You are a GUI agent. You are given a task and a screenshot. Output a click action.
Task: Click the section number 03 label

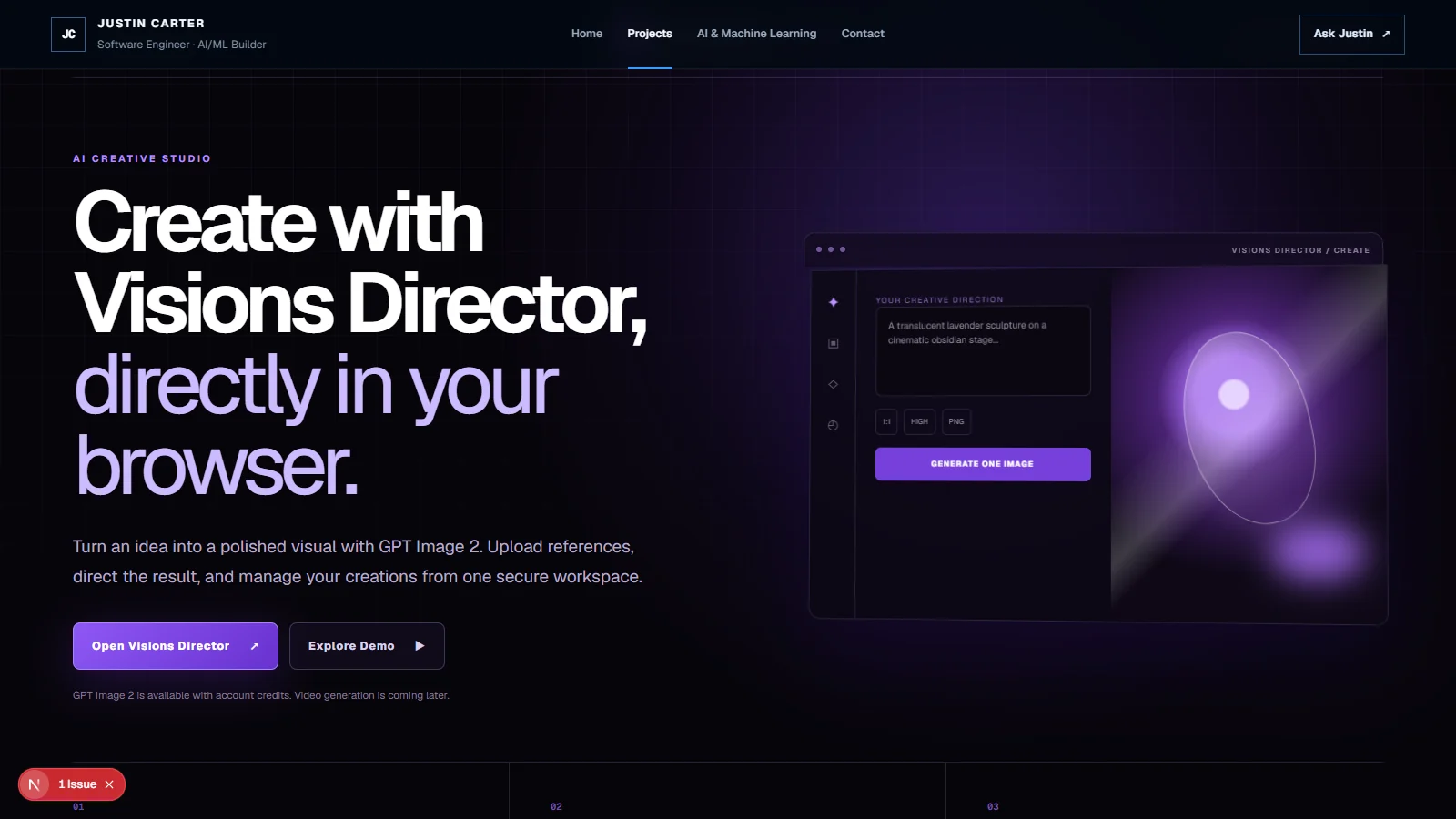coord(993,807)
